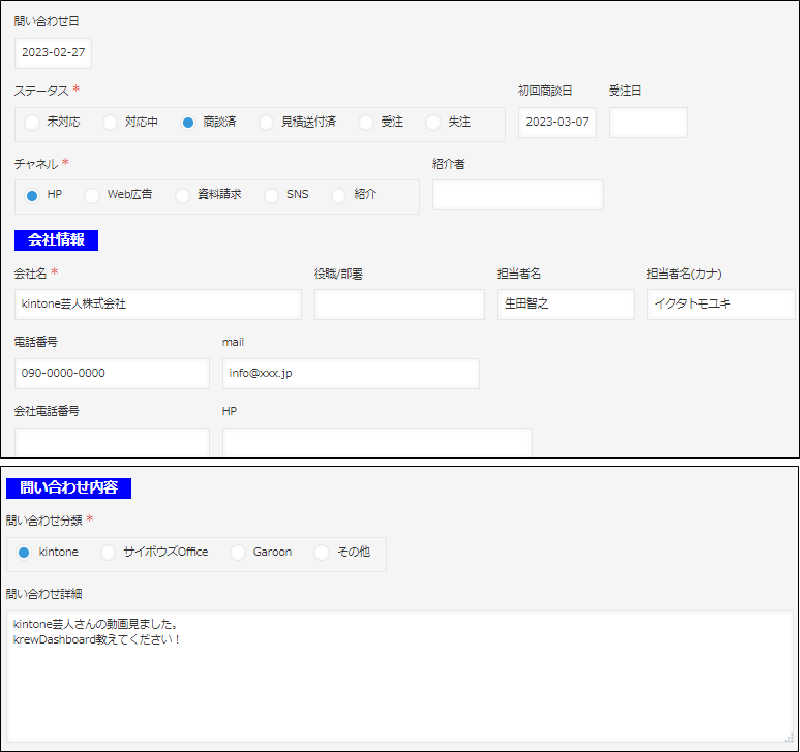This screenshot has width=800, height=752.
Task: Click the 担当者名(カナ) field
Action: click(x=721, y=304)
